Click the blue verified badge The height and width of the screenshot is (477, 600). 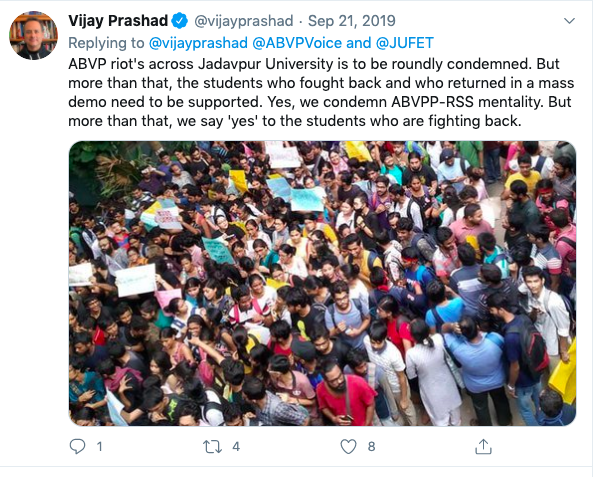point(180,21)
